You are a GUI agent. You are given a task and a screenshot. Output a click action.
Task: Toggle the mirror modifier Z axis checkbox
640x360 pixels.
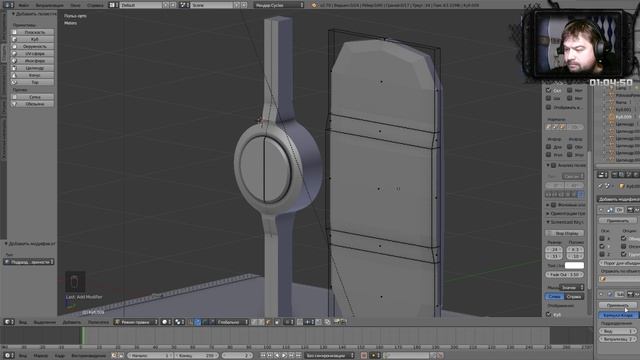[602, 254]
